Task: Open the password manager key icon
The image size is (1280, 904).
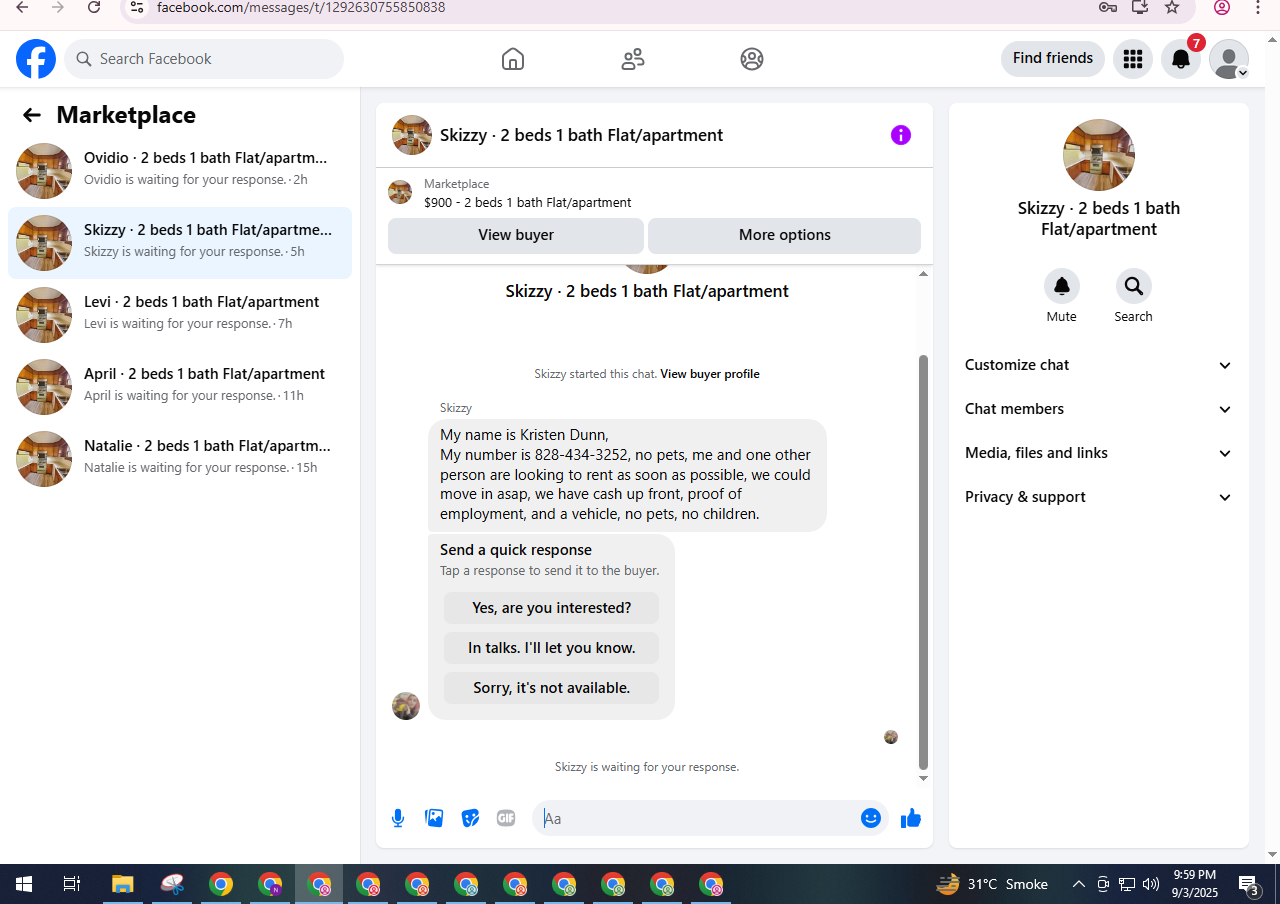Action: click(x=1107, y=7)
